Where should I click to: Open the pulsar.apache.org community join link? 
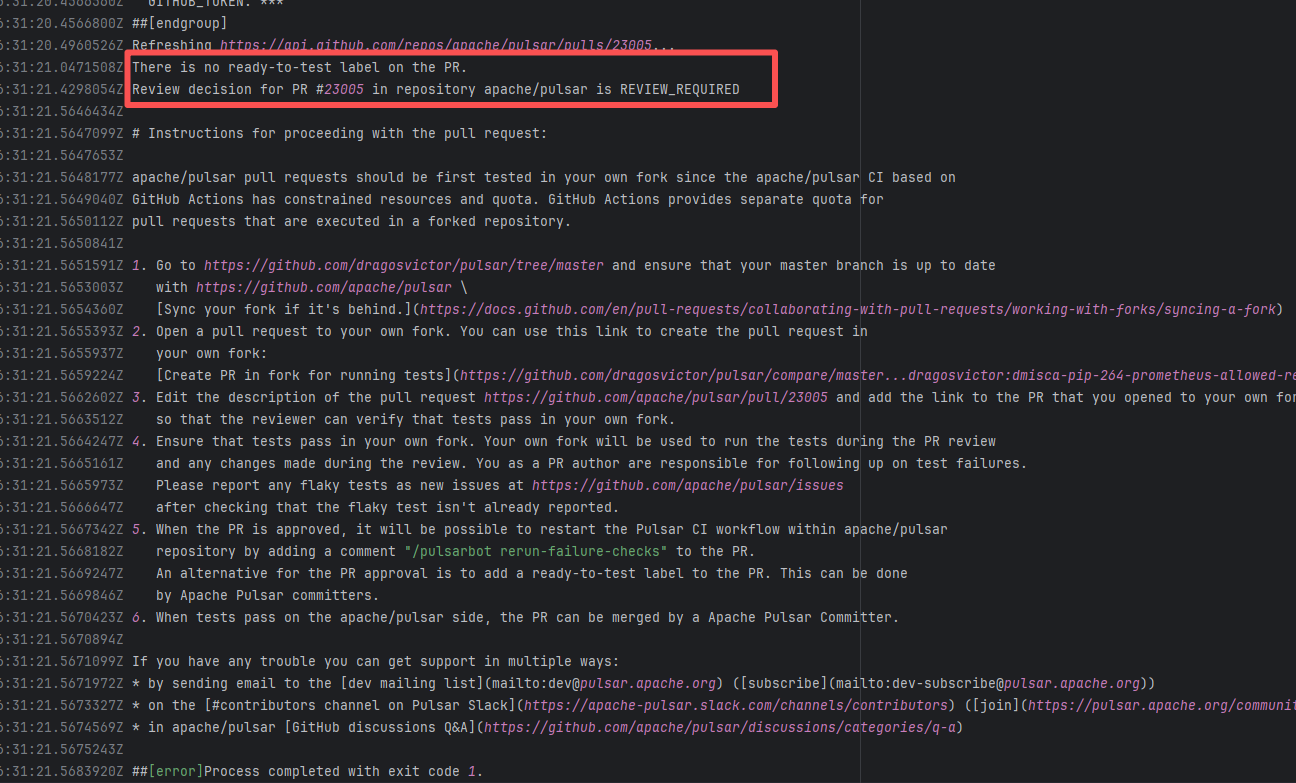(x=1160, y=706)
